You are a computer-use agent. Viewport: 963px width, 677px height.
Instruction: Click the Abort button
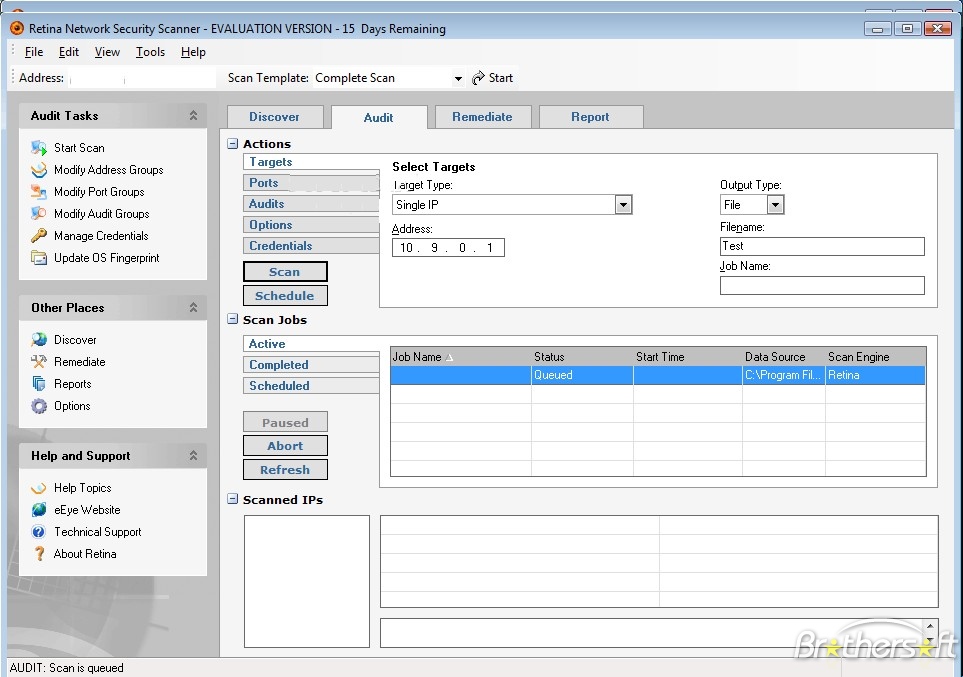pyautogui.click(x=285, y=446)
